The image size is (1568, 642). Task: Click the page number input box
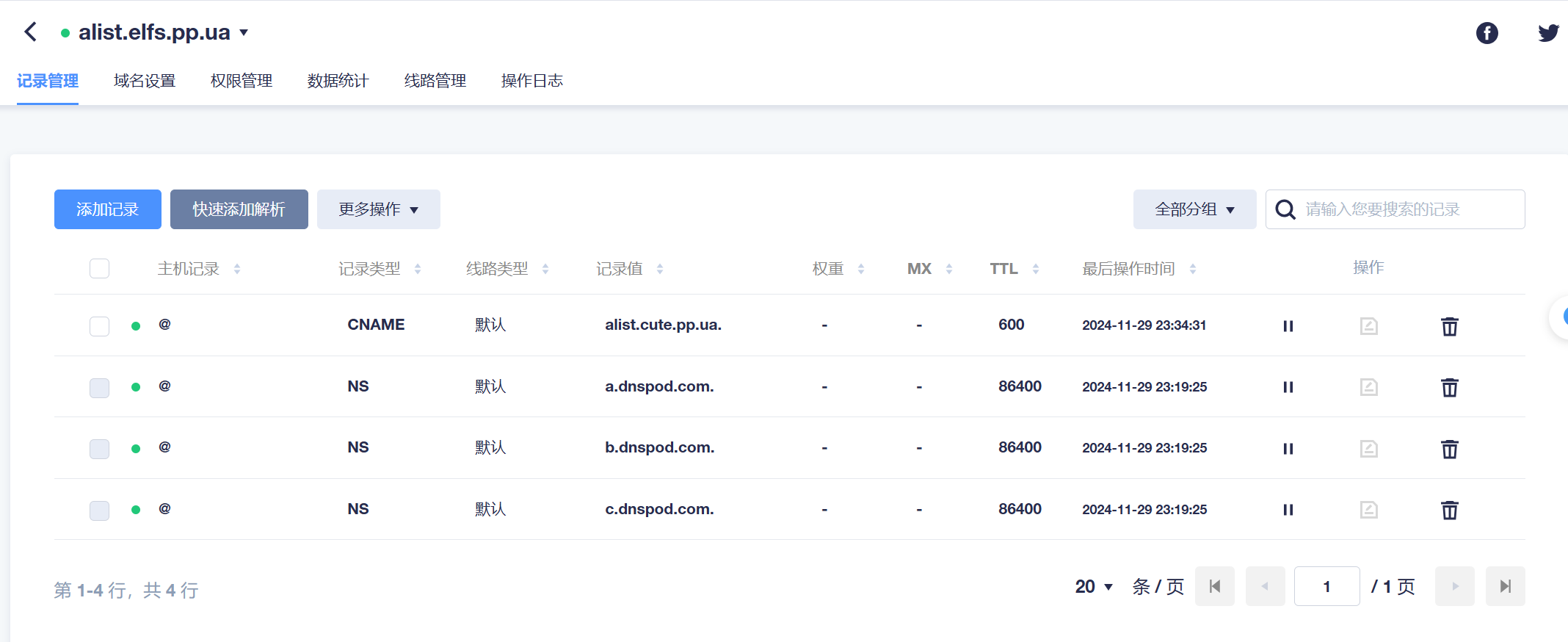click(x=1327, y=586)
